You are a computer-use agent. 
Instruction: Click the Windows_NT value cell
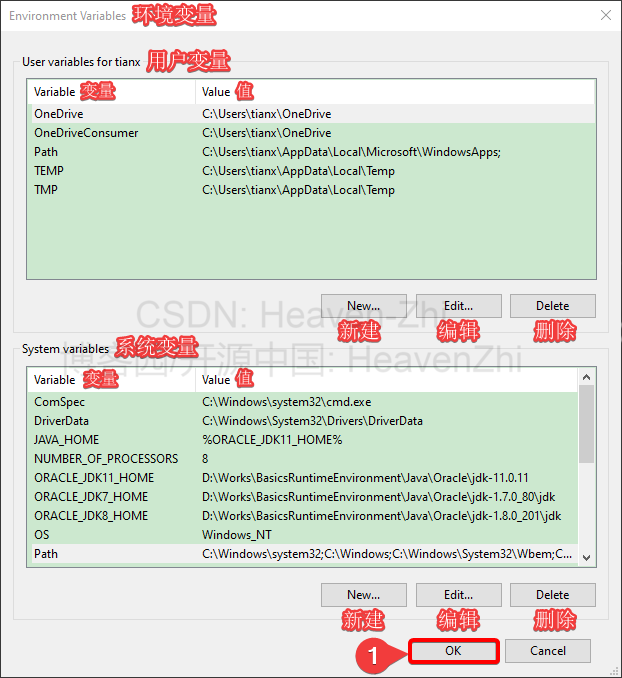(x=237, y=535)
